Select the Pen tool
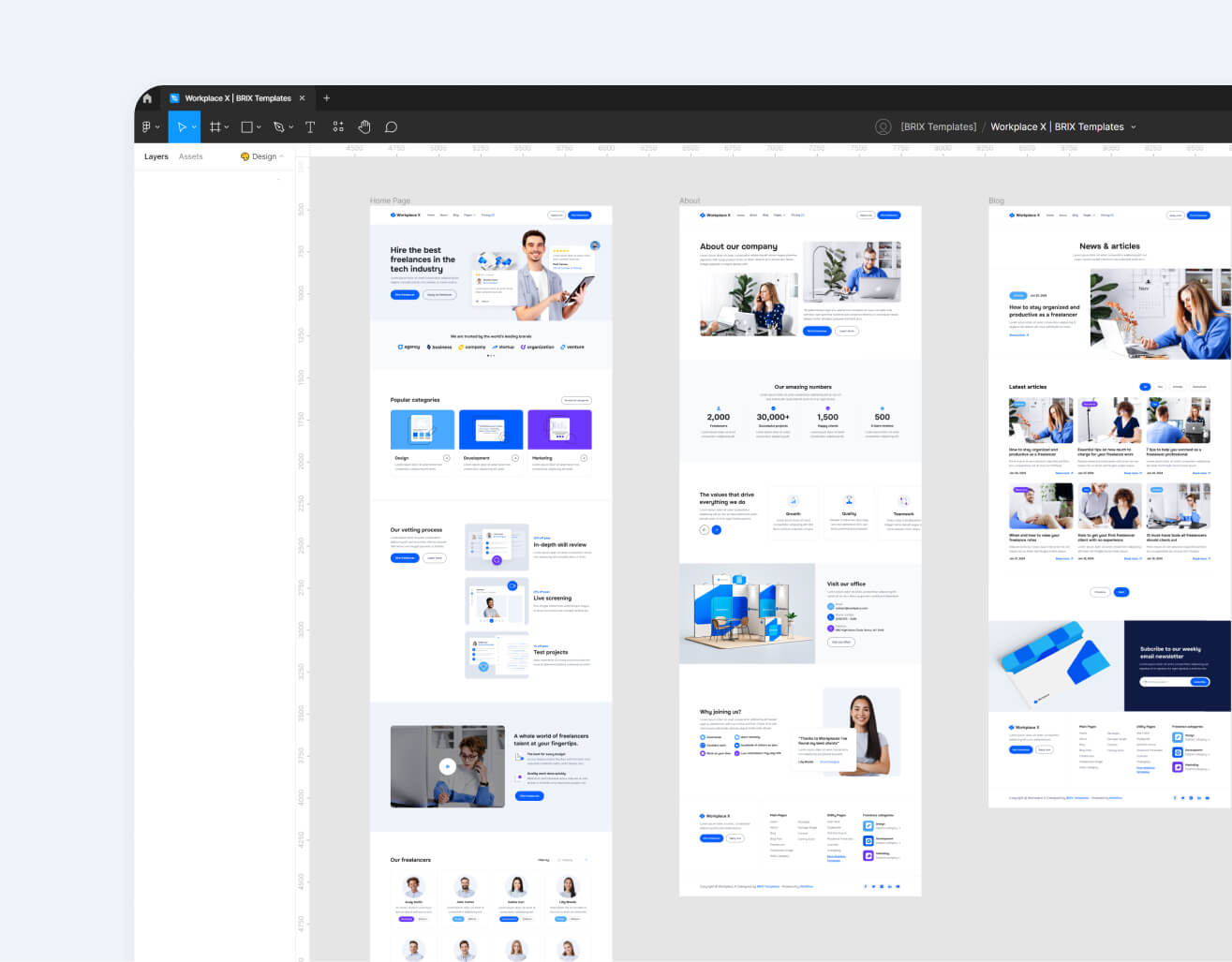This screenshot has height=962, width=1232. pos(278,126)
